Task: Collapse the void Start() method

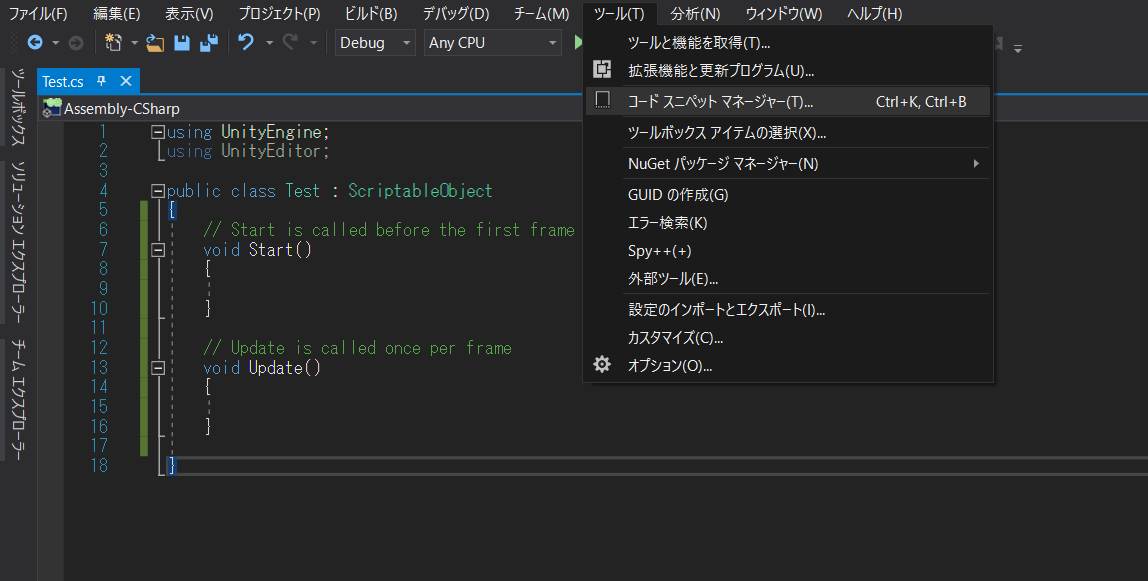Action: click(x=157, y=250)
